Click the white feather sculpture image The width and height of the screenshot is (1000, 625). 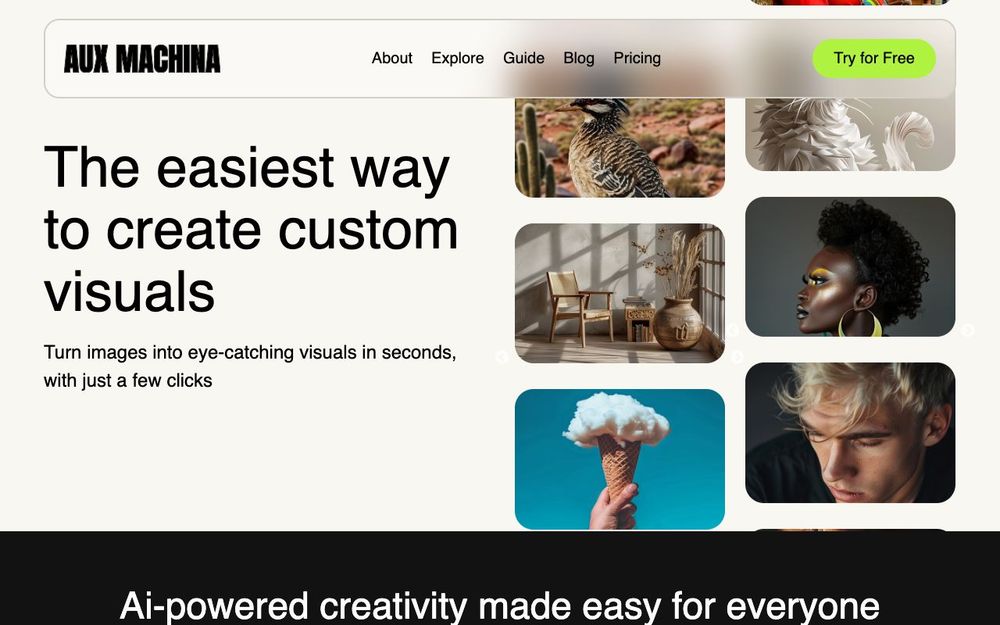[850, 134]
